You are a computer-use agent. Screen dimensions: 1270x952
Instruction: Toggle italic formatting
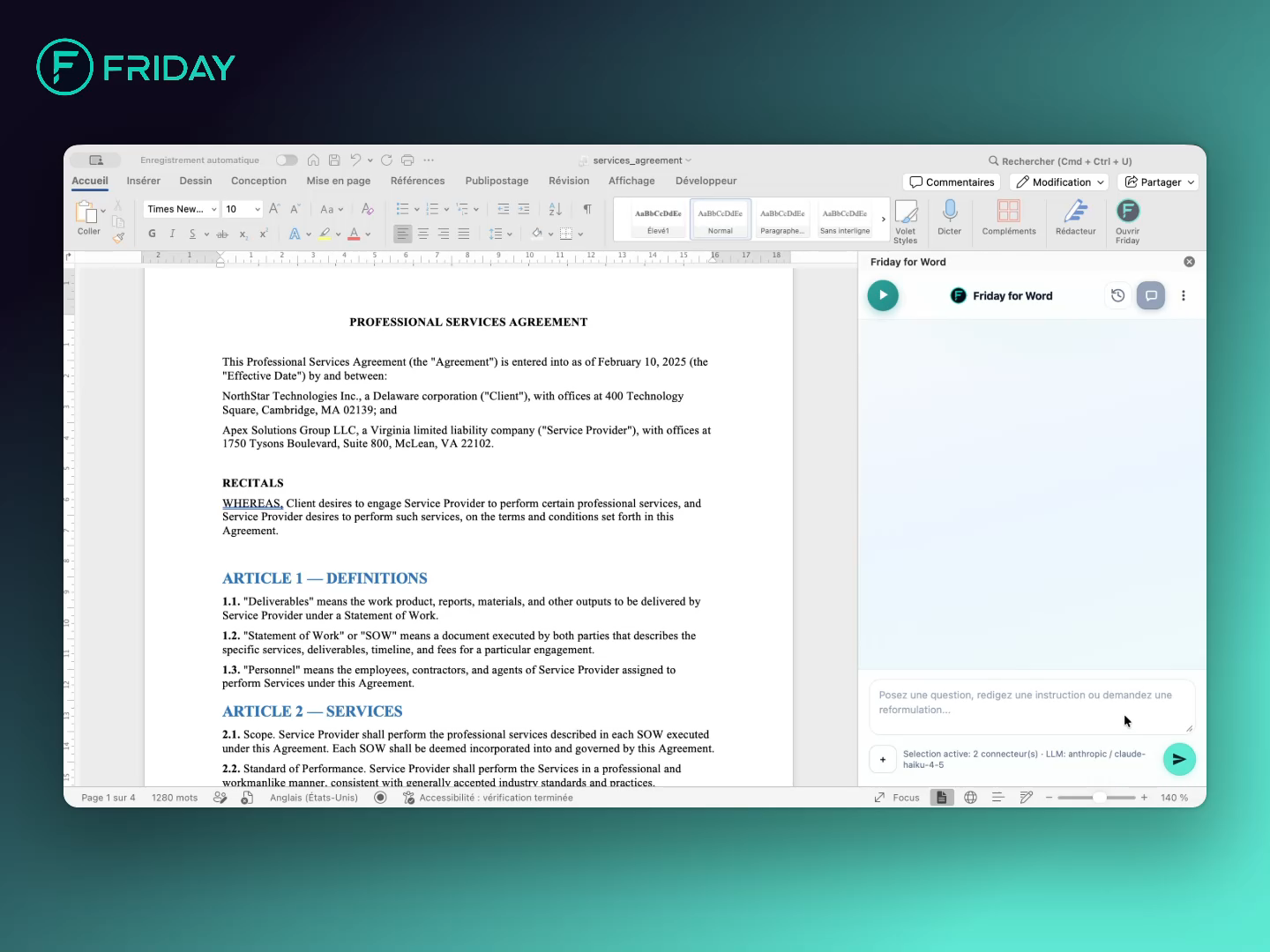(x=172, y=234)
